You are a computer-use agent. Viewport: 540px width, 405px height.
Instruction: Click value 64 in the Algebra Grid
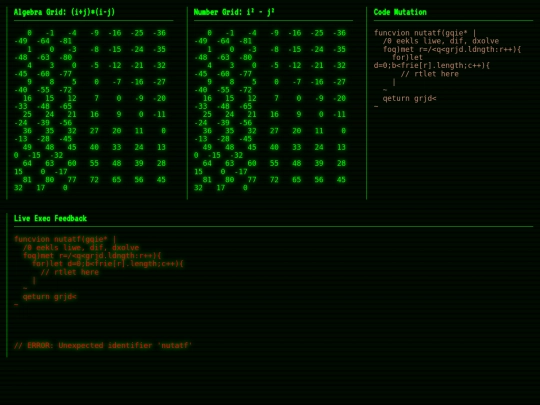tap(27, 163)
